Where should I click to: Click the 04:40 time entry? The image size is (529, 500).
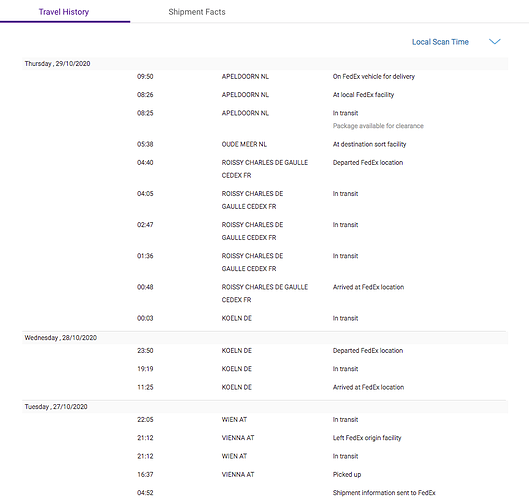[x=145, y=163]
